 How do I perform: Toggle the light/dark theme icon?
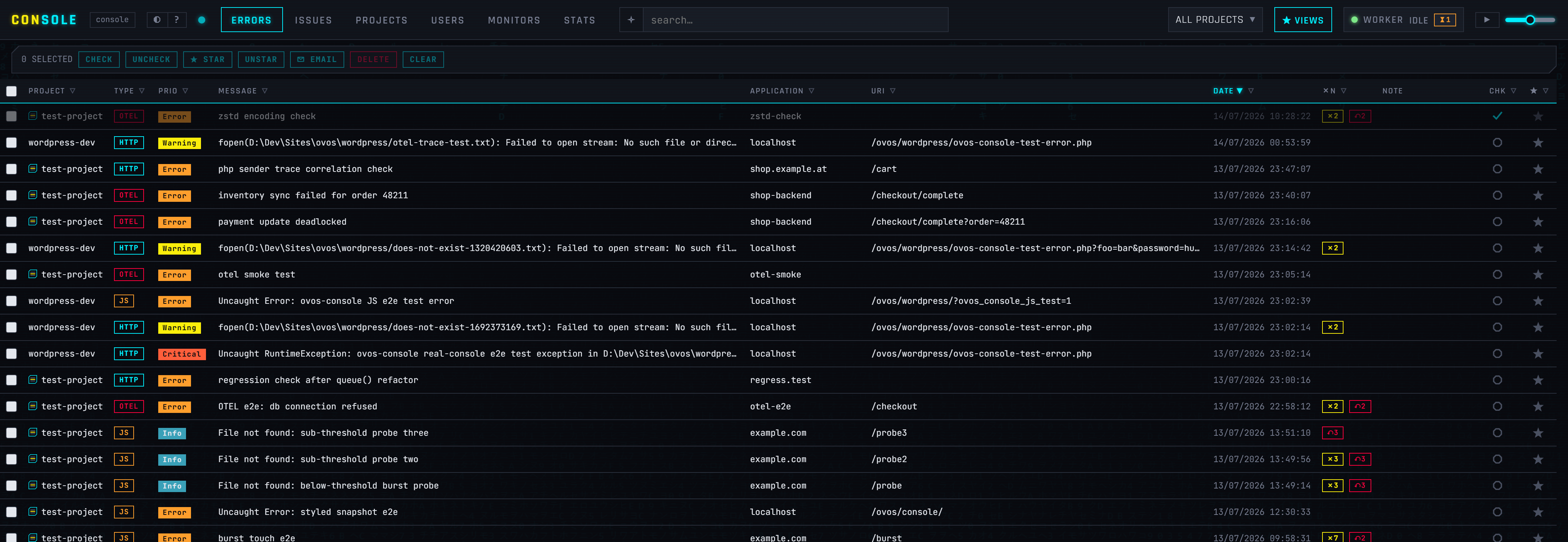157,20
